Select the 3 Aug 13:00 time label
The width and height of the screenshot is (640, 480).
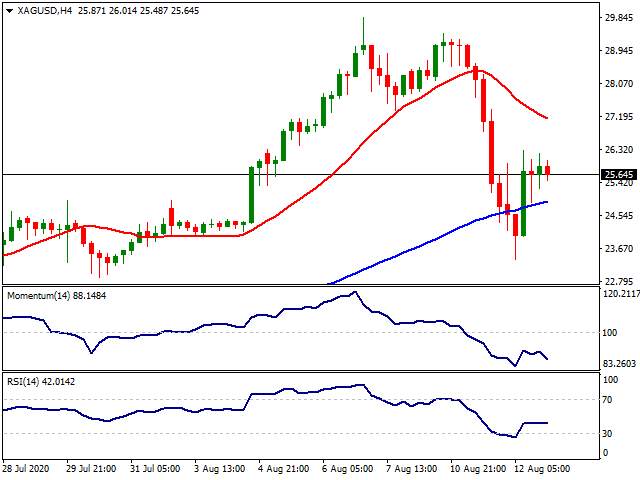tap(220, 469)
